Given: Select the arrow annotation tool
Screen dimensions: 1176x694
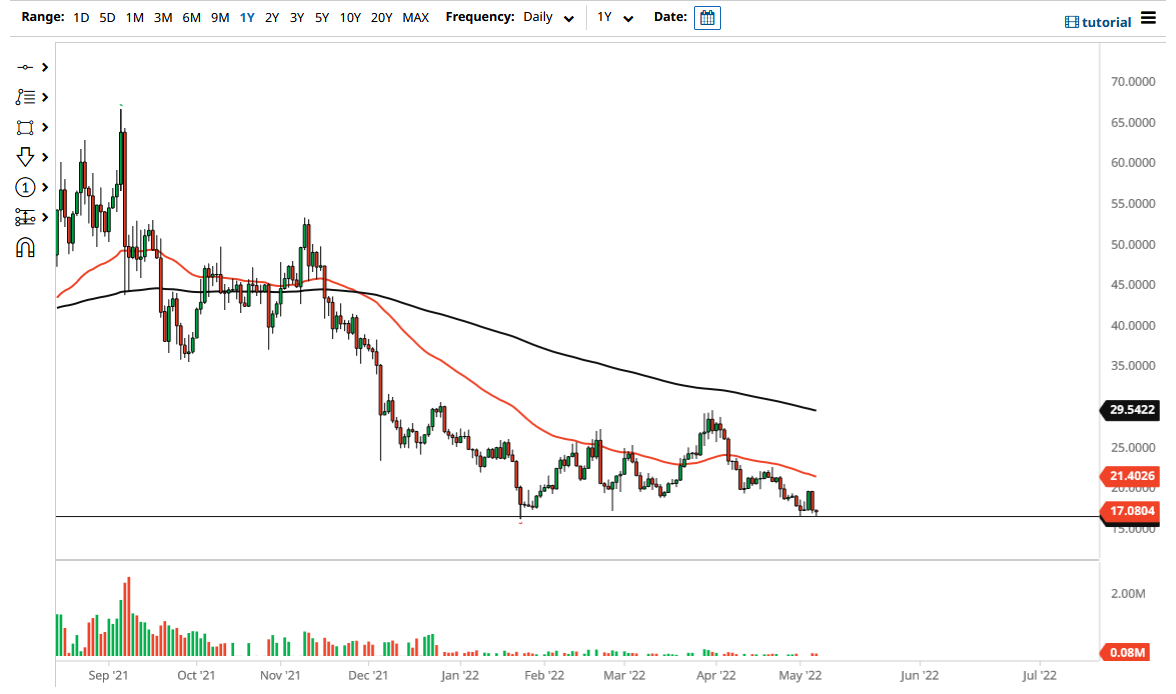Looking at the screenshot, I should coord(27,157).
